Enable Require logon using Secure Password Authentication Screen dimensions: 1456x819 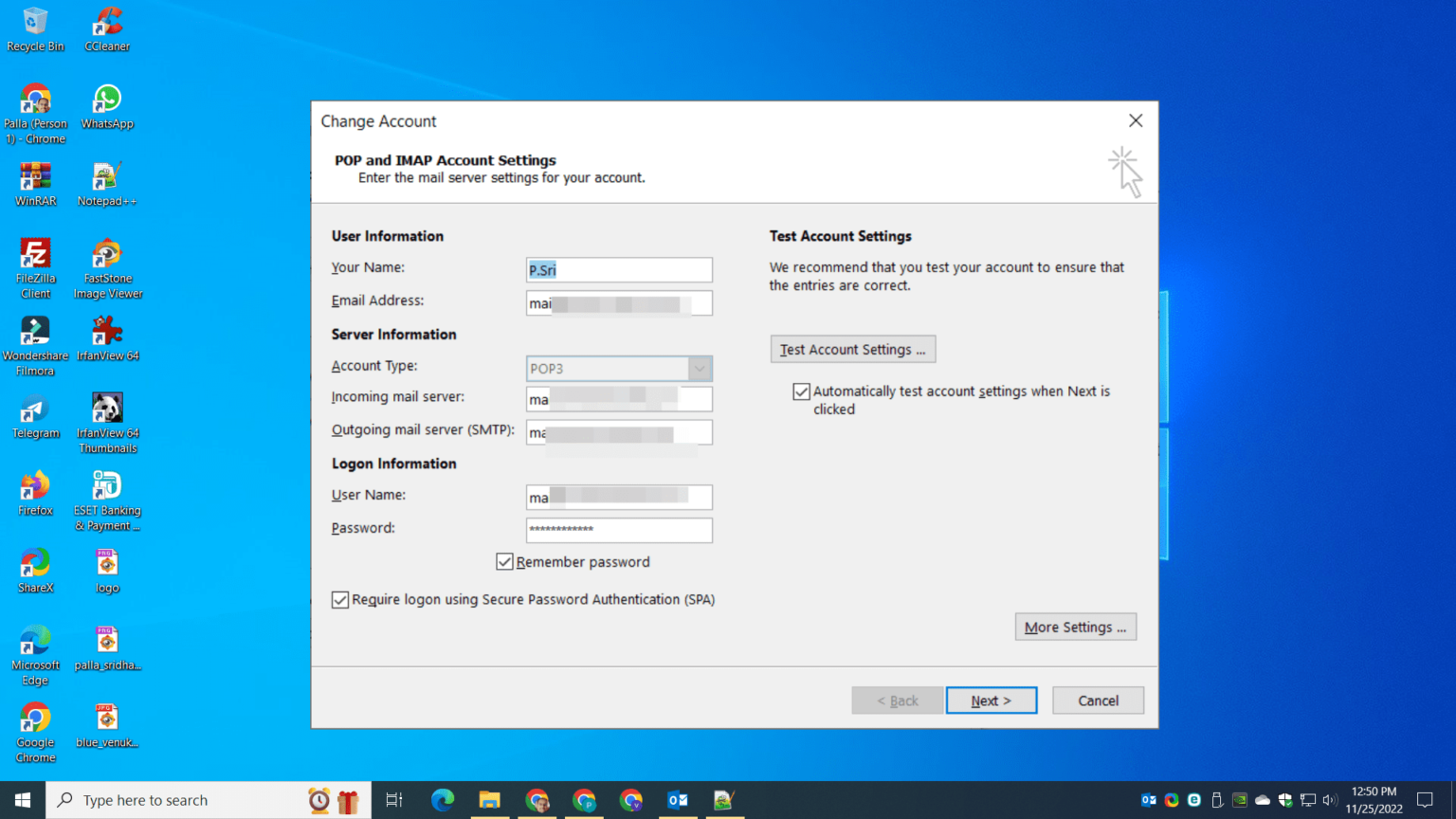[340, 599]
